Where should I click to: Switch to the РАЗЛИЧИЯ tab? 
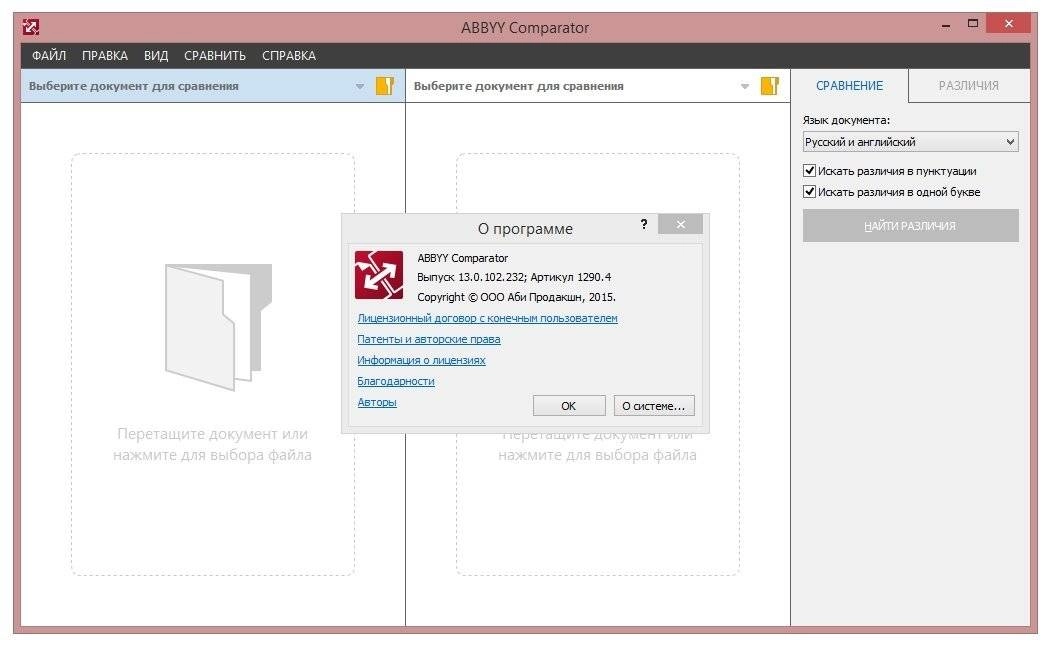[x=969, y=85]
